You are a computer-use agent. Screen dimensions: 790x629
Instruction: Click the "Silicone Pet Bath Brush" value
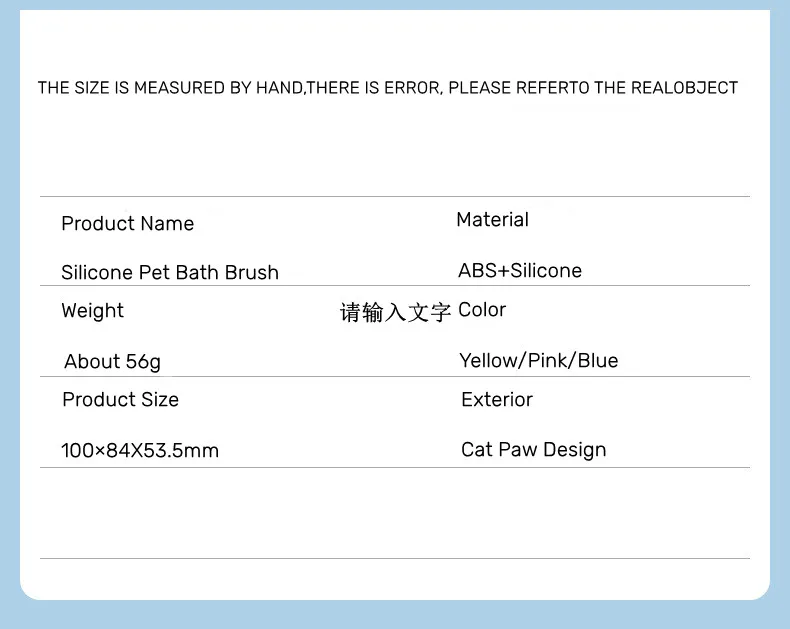[x=170, y=273]
